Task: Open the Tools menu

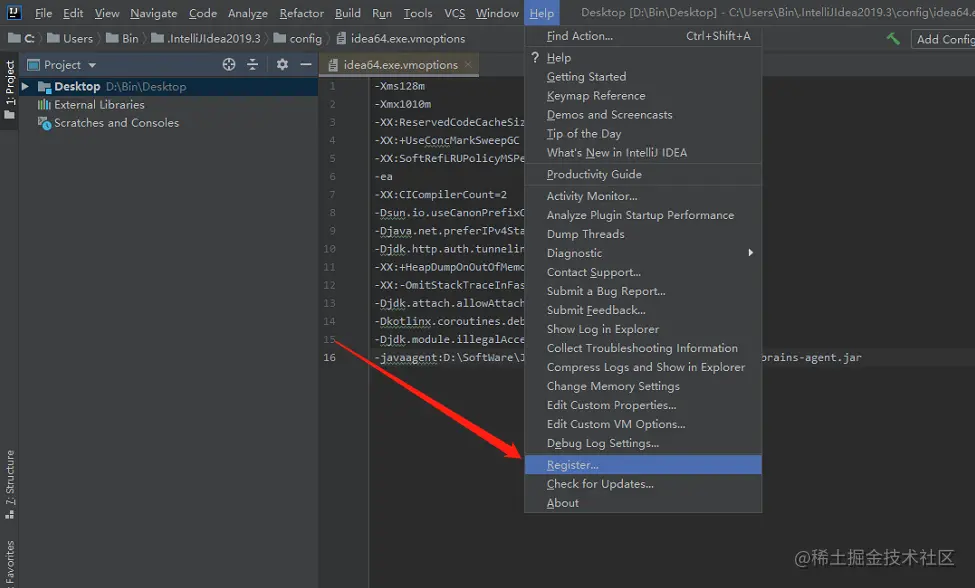Action: [x=418, y=13]
